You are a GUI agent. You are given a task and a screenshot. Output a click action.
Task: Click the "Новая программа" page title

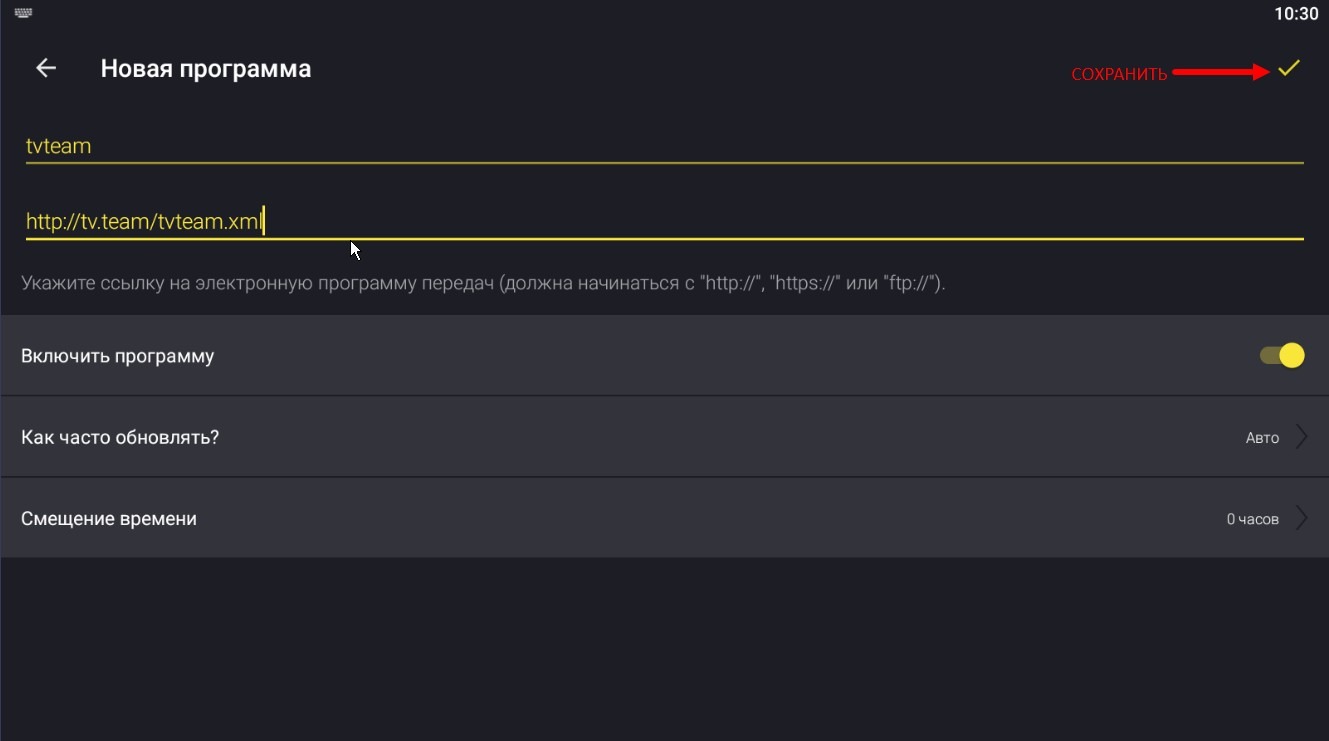206,69
